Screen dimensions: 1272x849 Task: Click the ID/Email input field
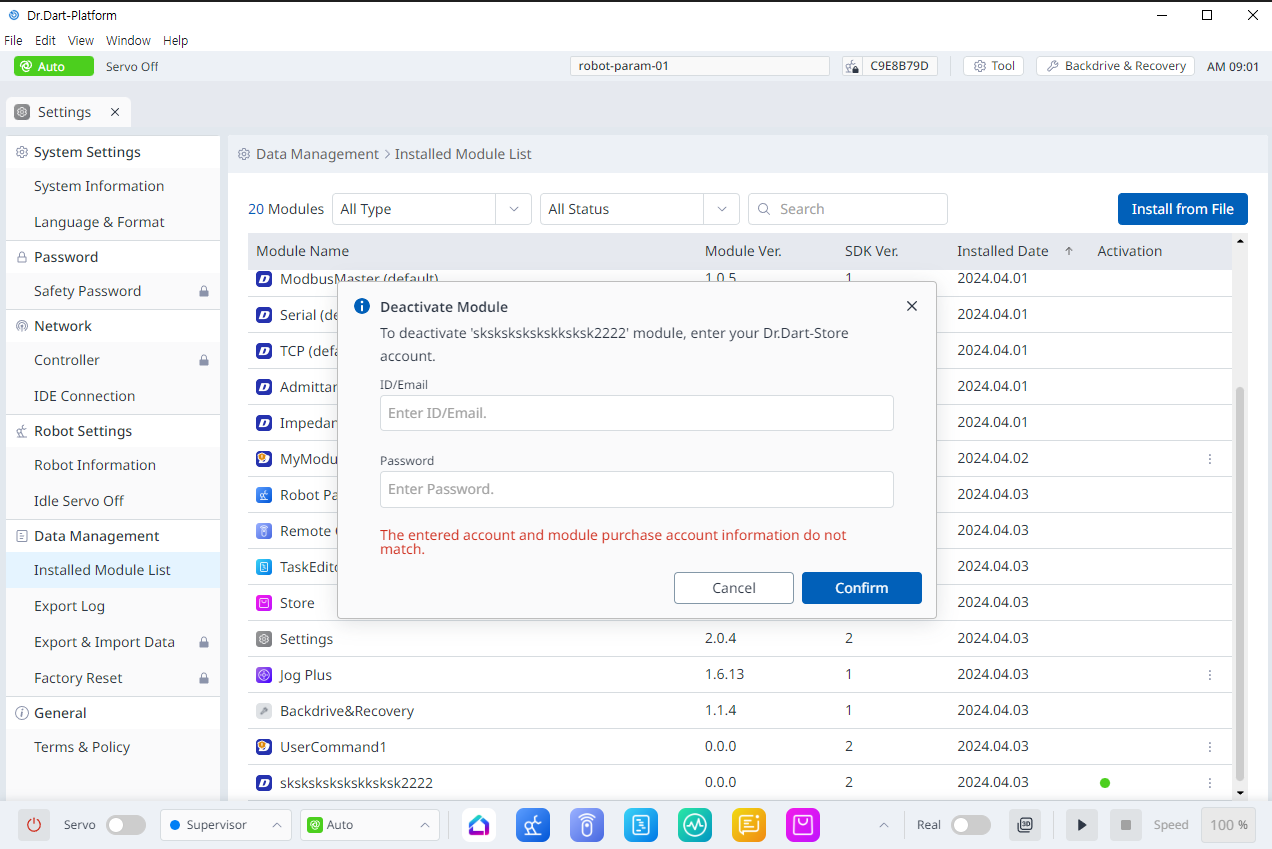tap(636, 413)
